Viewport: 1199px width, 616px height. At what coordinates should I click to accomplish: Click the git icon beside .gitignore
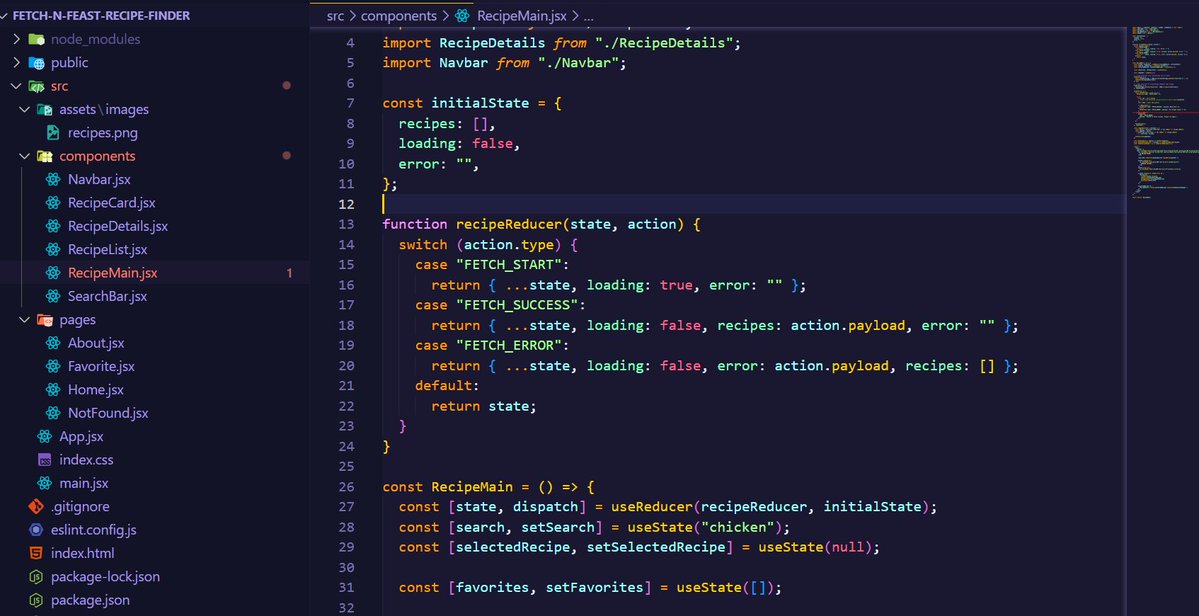point(36,507)
